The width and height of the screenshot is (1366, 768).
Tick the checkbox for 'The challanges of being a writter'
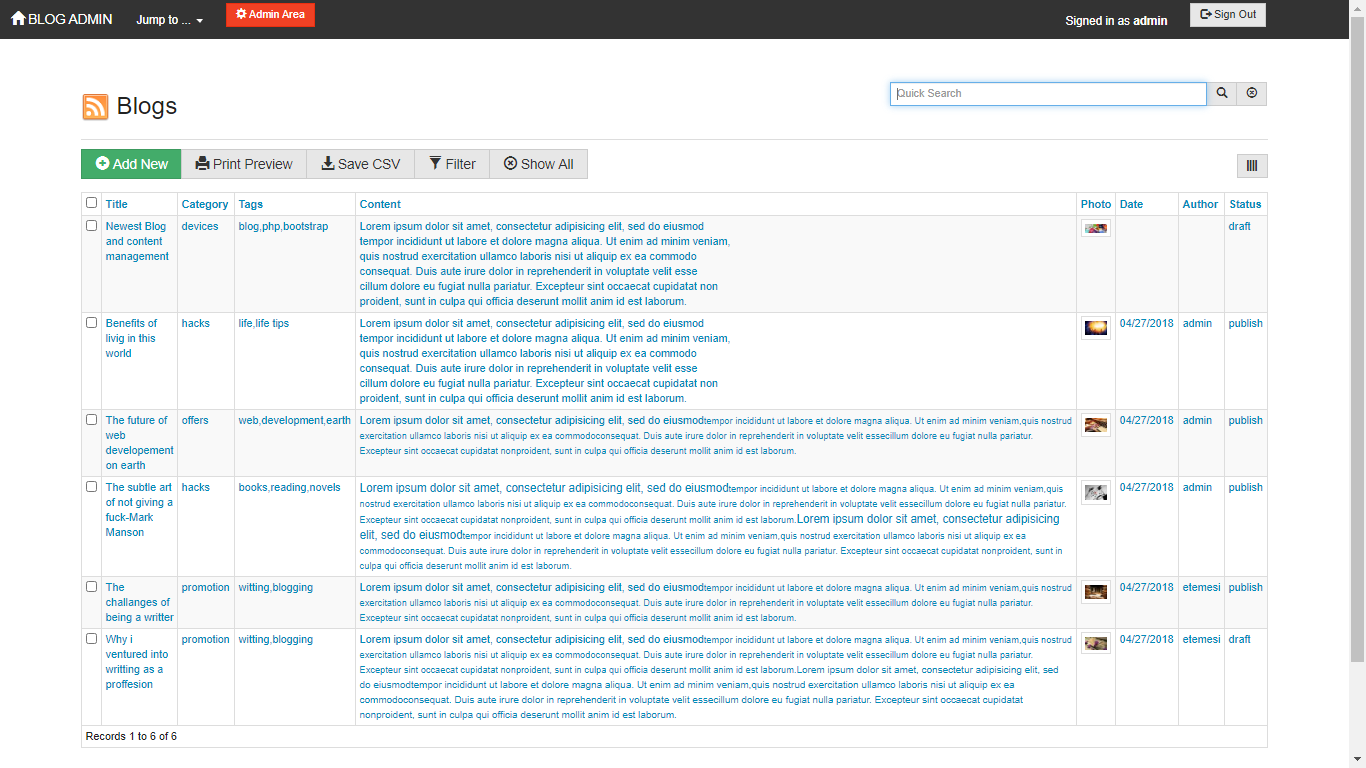click(91, 587)
